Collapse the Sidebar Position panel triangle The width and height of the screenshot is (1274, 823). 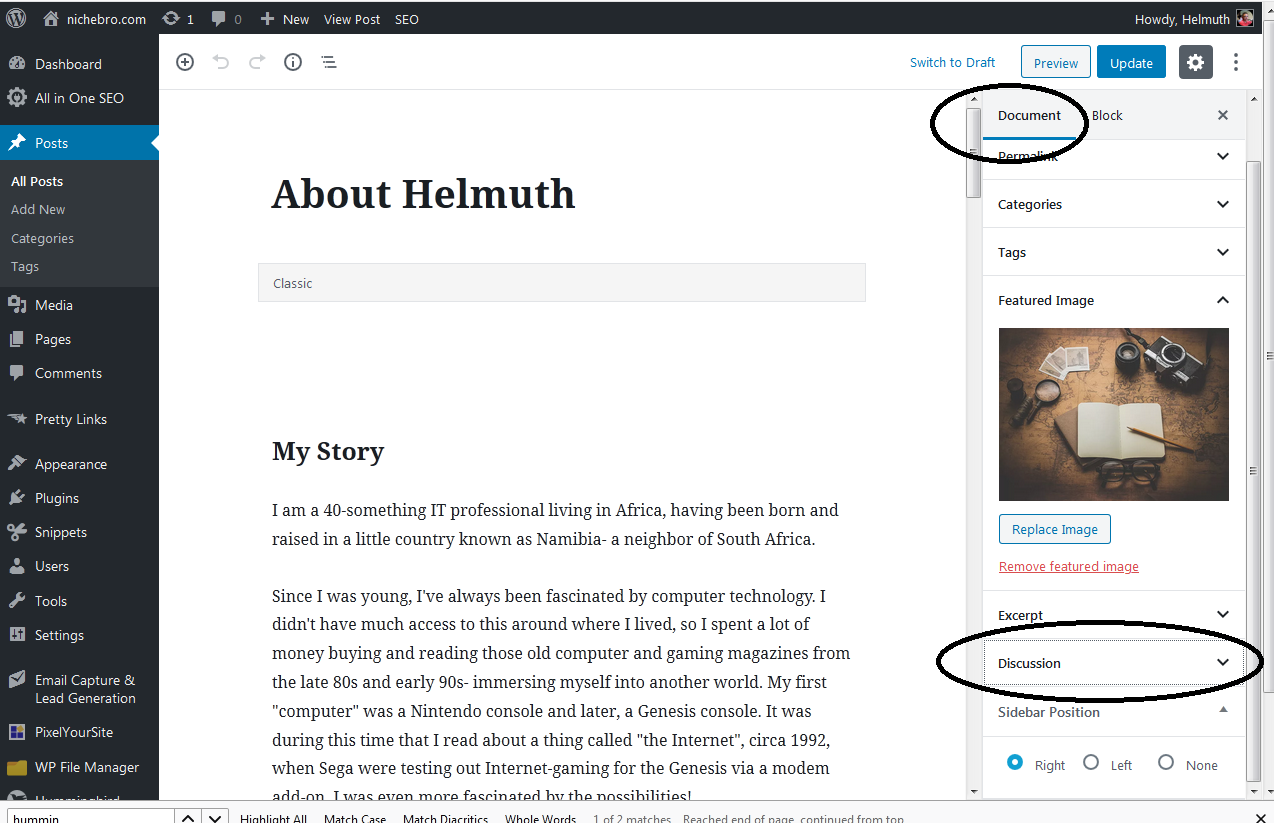point(1223,709)
